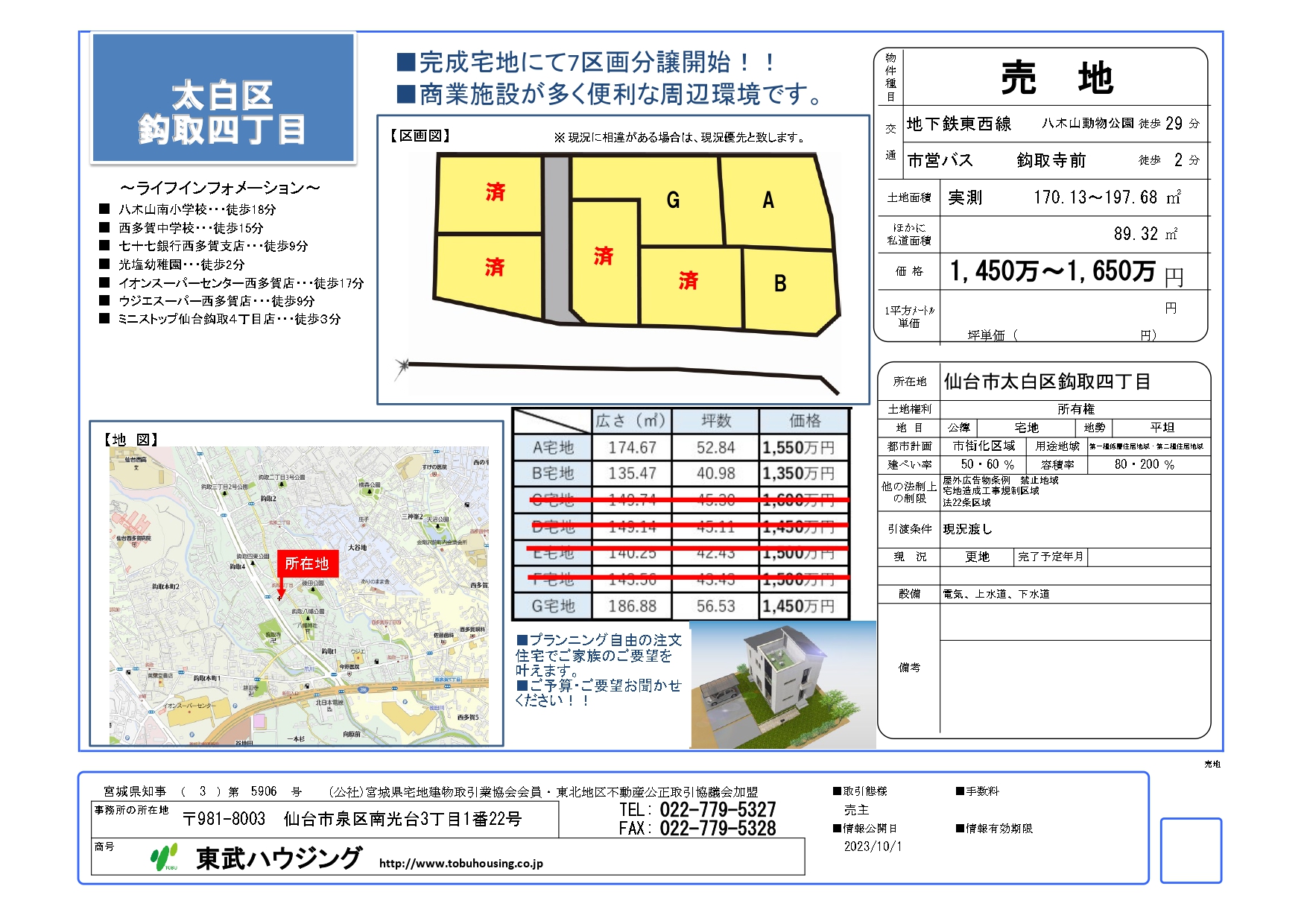Viewport: 1307px width, 924px height.
Task: Click the Tobu Housing green leaf logo
Action: click(x=164, y=857)
